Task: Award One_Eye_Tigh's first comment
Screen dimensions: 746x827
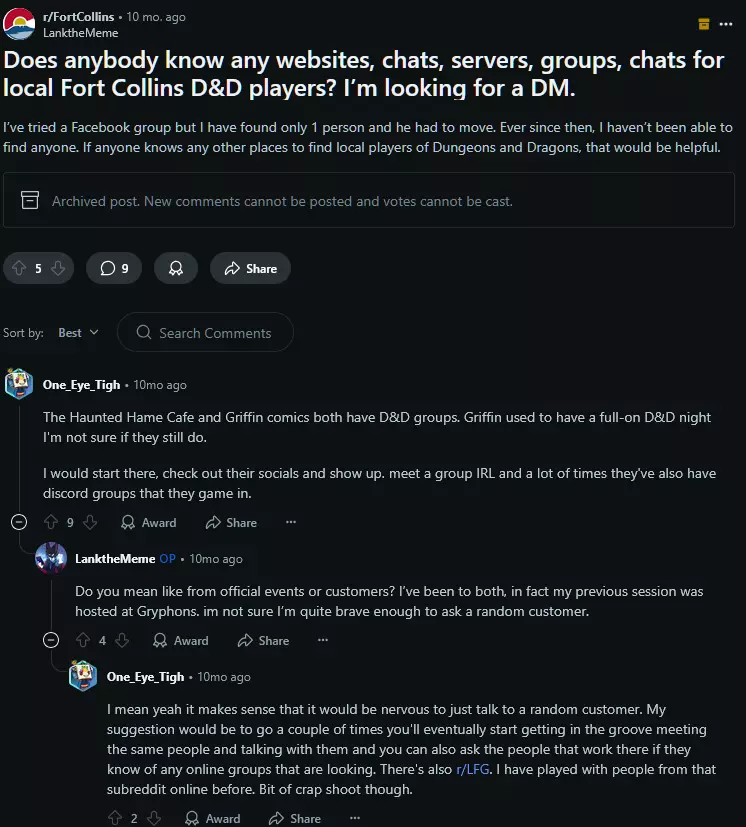Action: (148, 522)
